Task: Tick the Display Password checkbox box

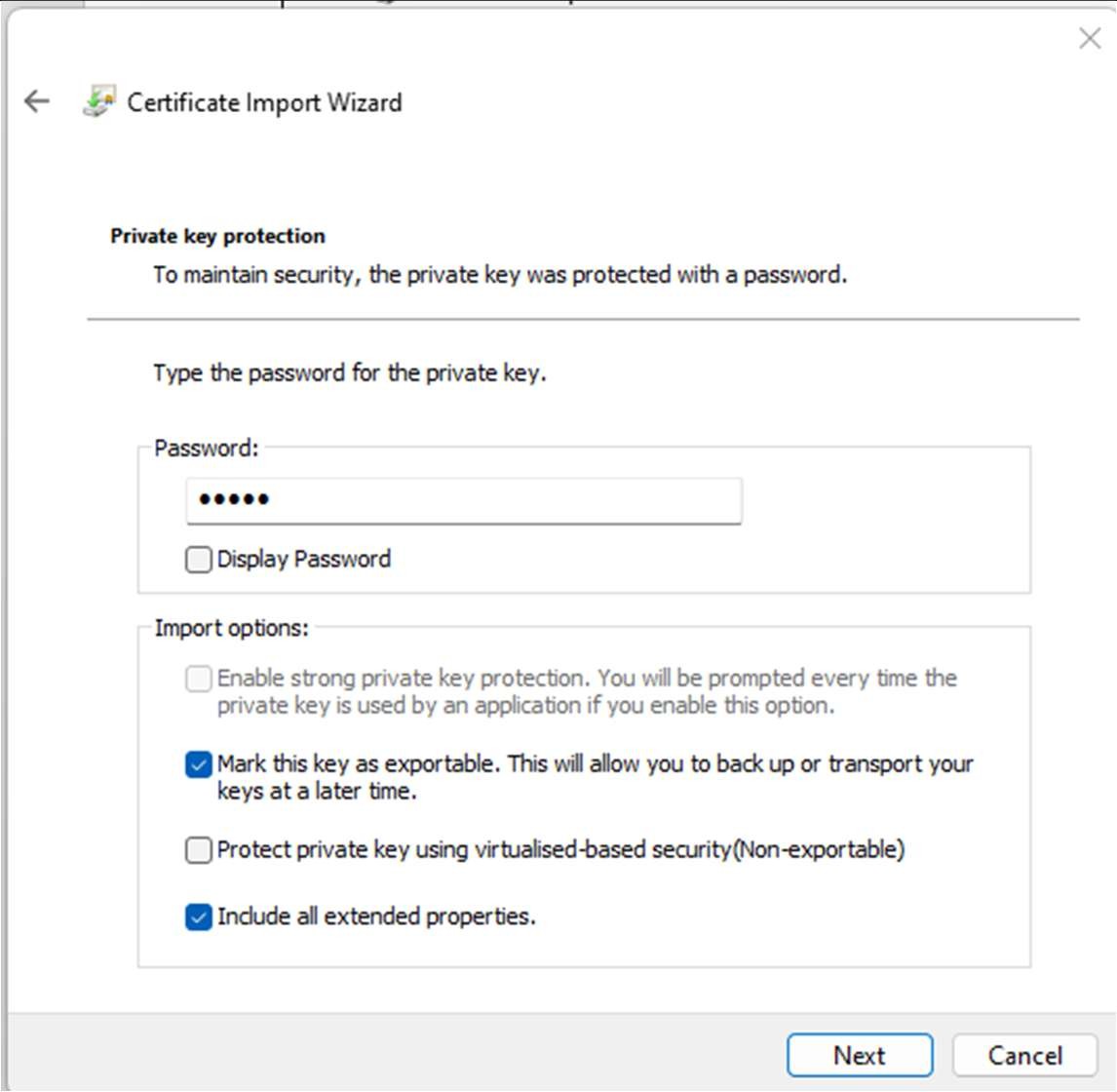Action: (x=199, y=560)
